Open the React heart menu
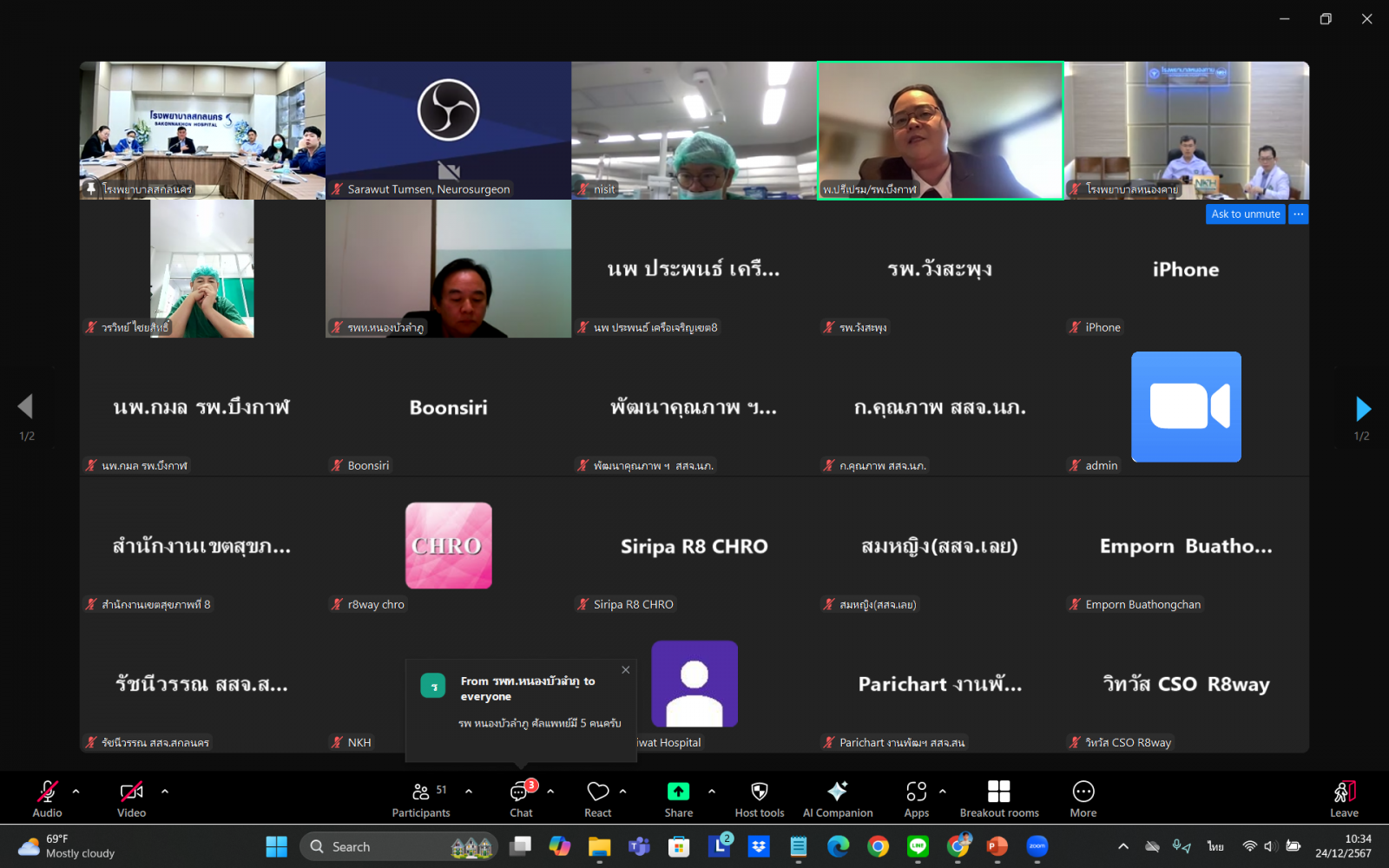This screenshot has height=868, width=1389. pyautogui.click(x=597, y=799)
